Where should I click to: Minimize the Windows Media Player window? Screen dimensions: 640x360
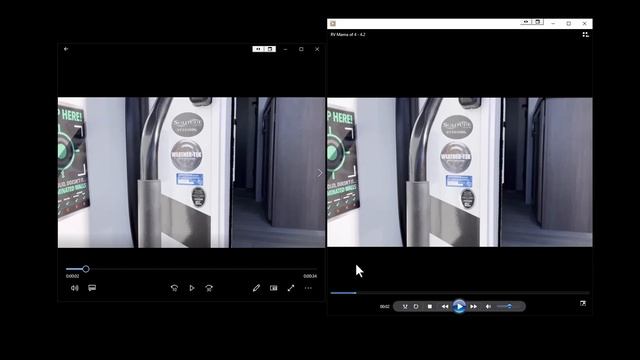click(x=553, y=24)
